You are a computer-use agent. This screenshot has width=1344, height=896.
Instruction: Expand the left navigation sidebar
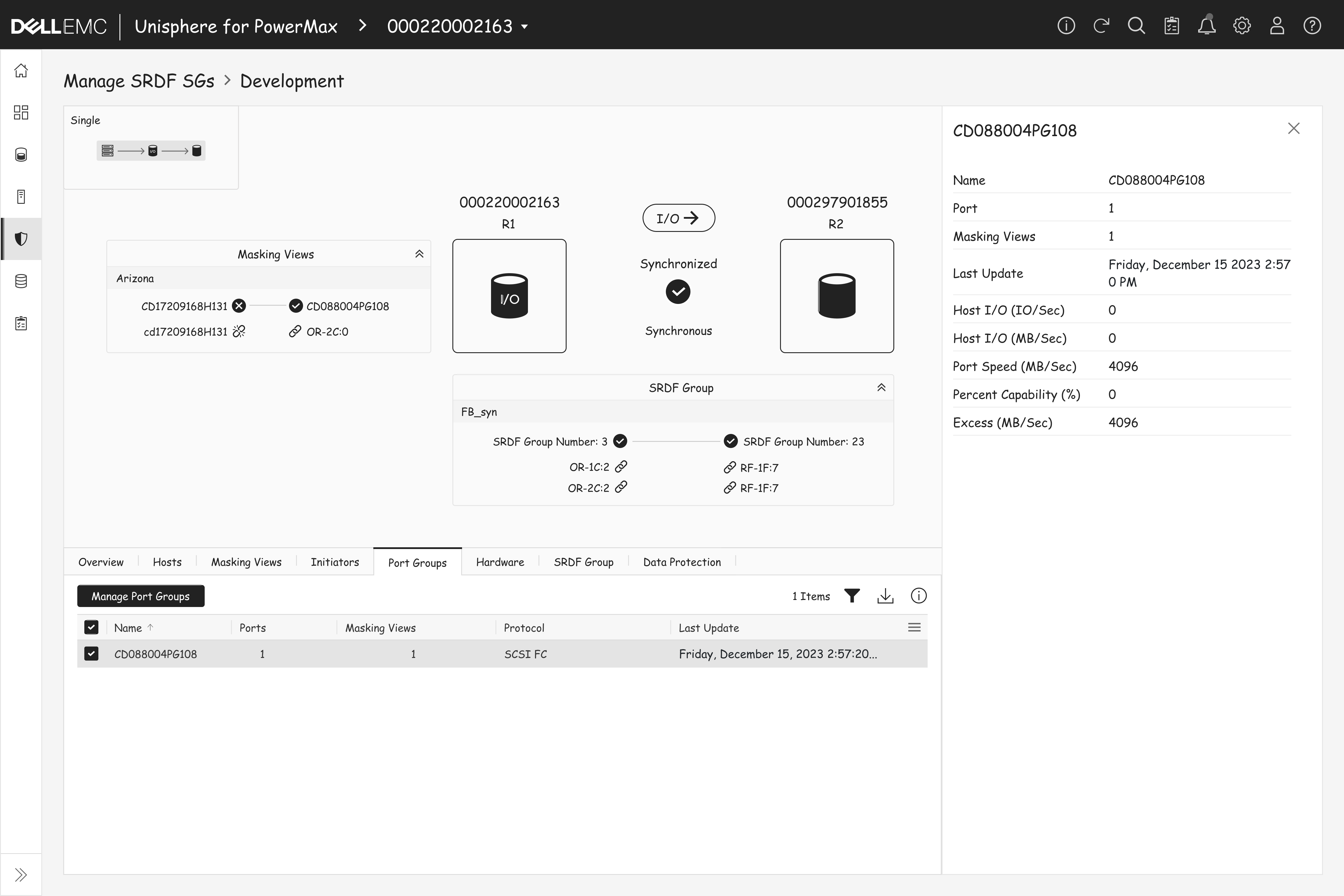tap(21, 874)
